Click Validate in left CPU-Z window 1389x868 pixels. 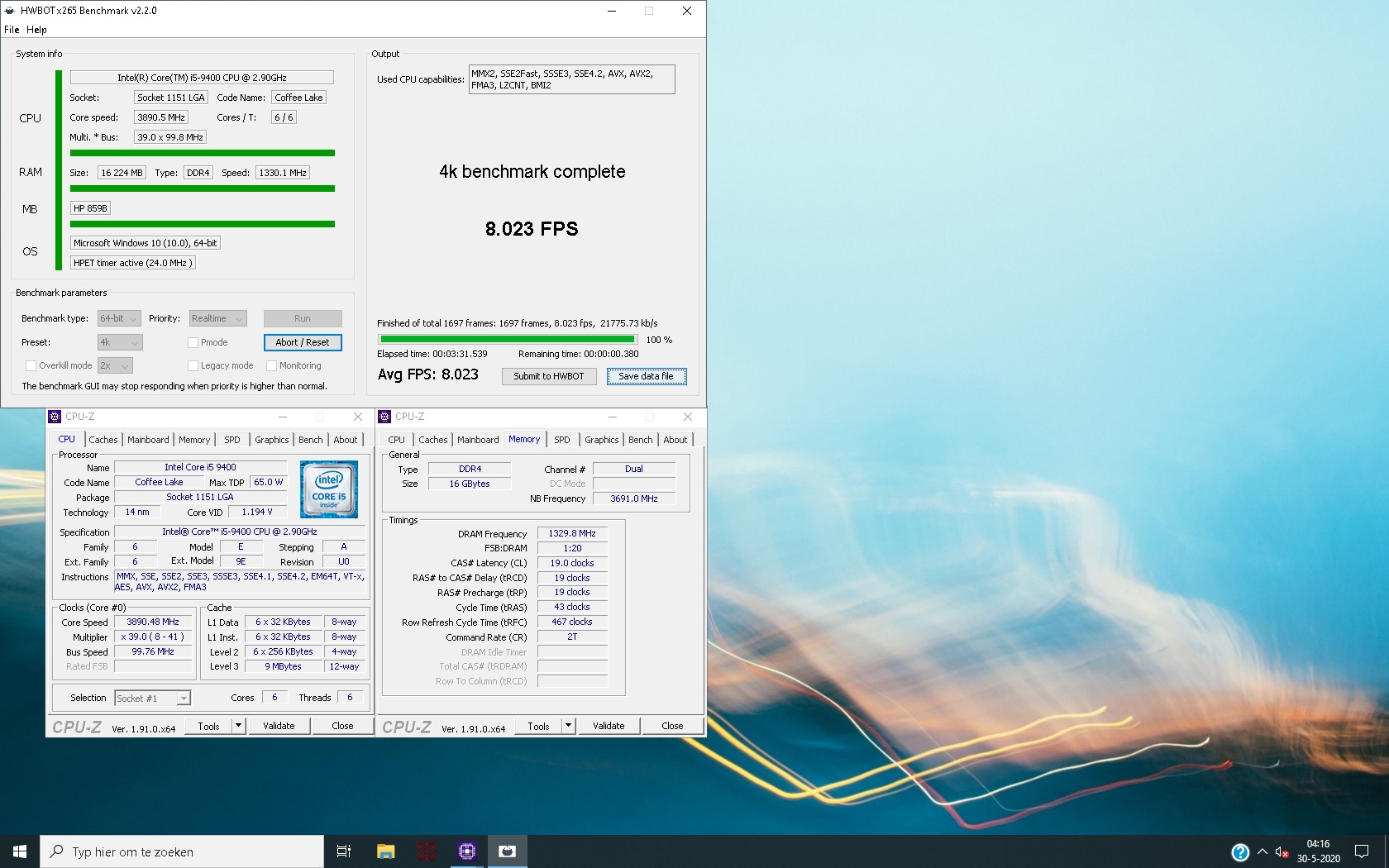point(279,726)
